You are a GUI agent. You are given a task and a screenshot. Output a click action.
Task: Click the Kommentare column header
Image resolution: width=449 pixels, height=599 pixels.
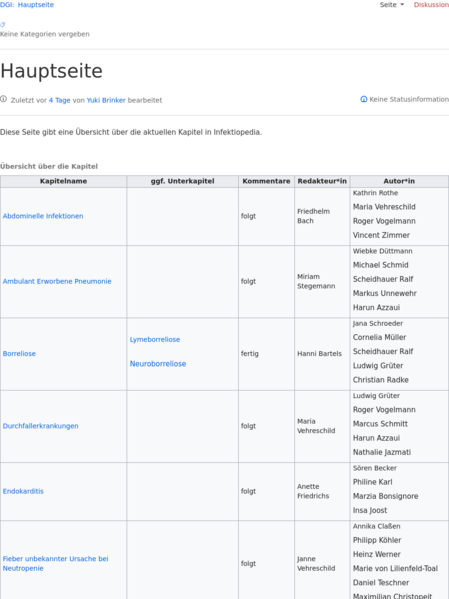click(266, 181)
